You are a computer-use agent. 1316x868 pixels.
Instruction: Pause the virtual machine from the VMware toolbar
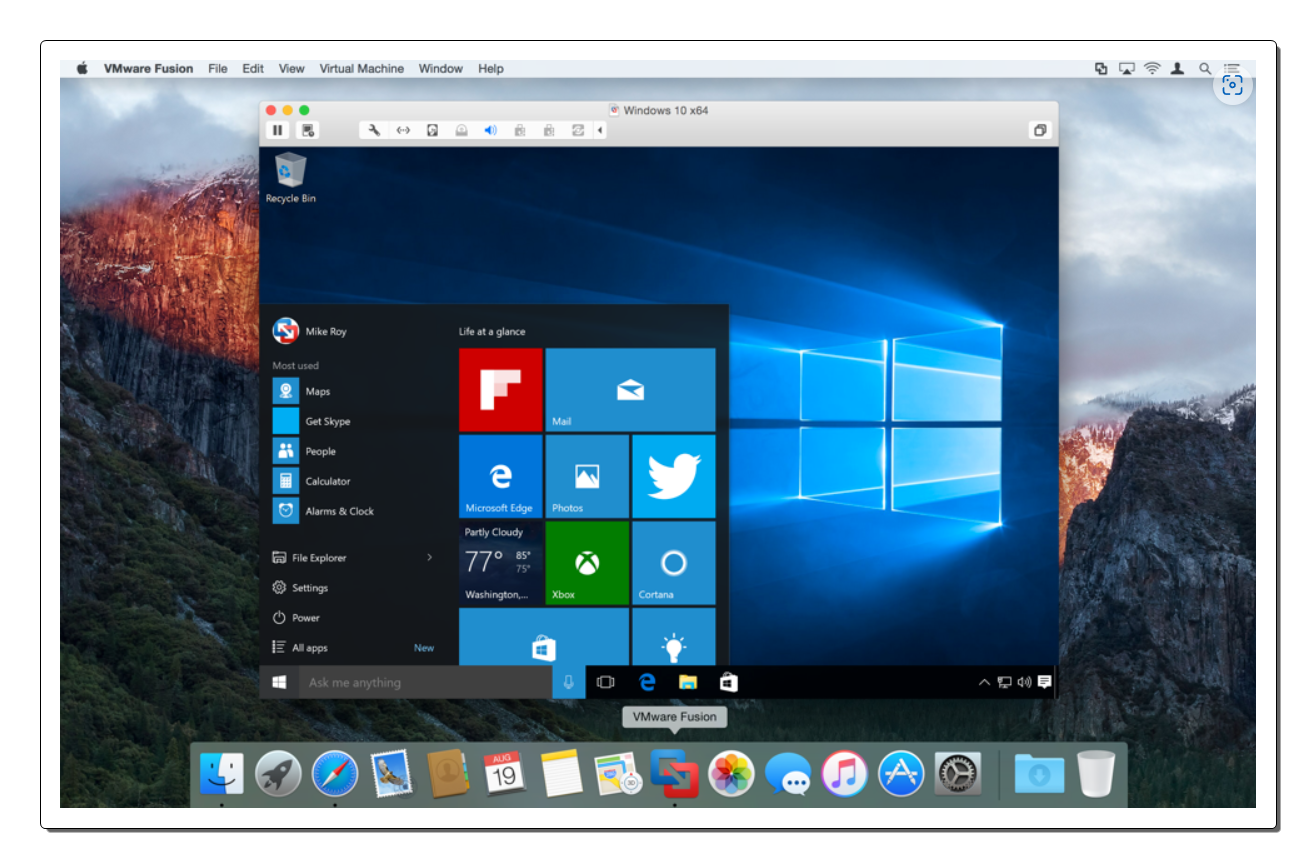[x=277, y=130]
